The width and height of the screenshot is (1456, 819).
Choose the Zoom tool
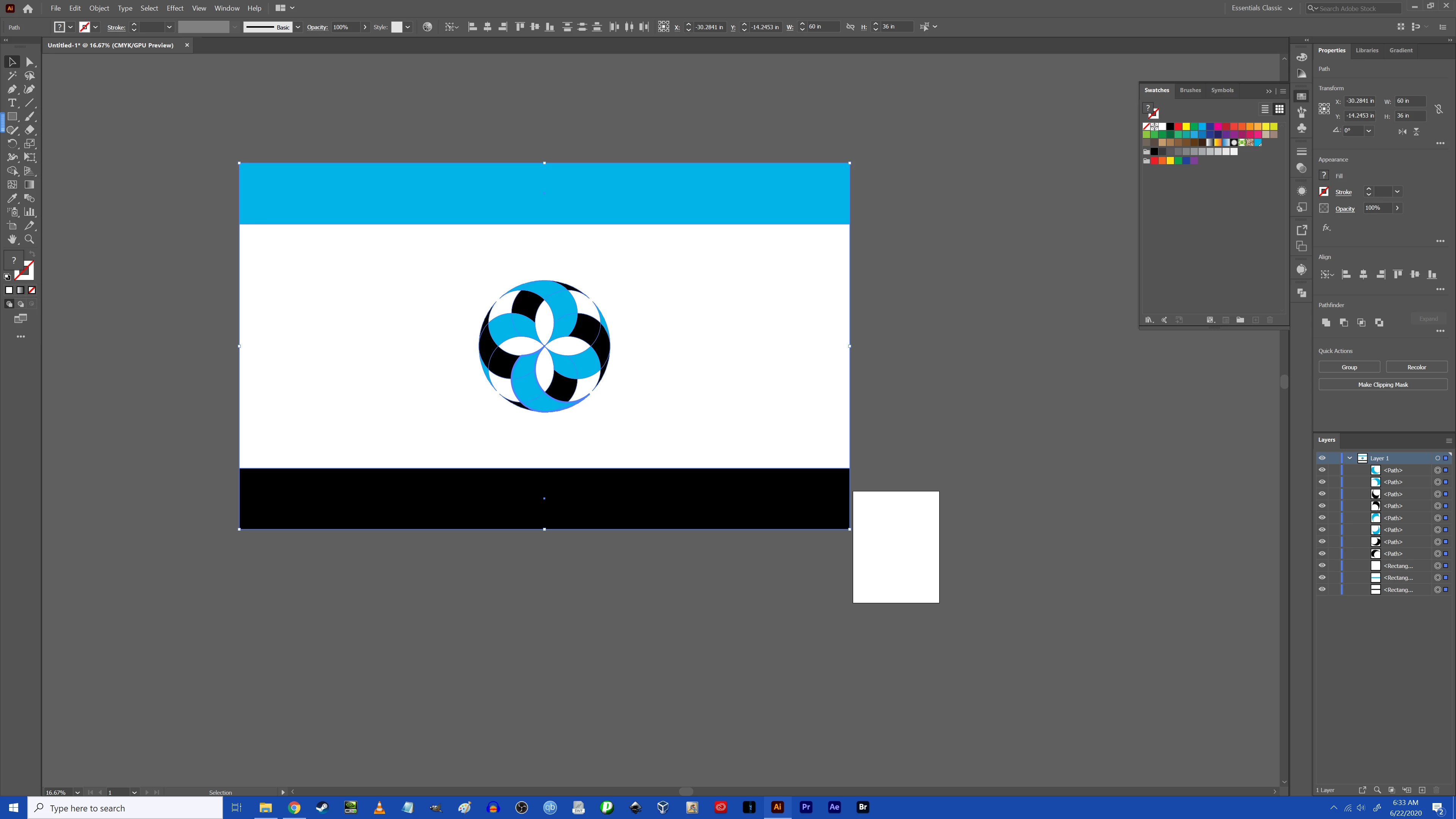pyautogui.click(x=30, y=239)
